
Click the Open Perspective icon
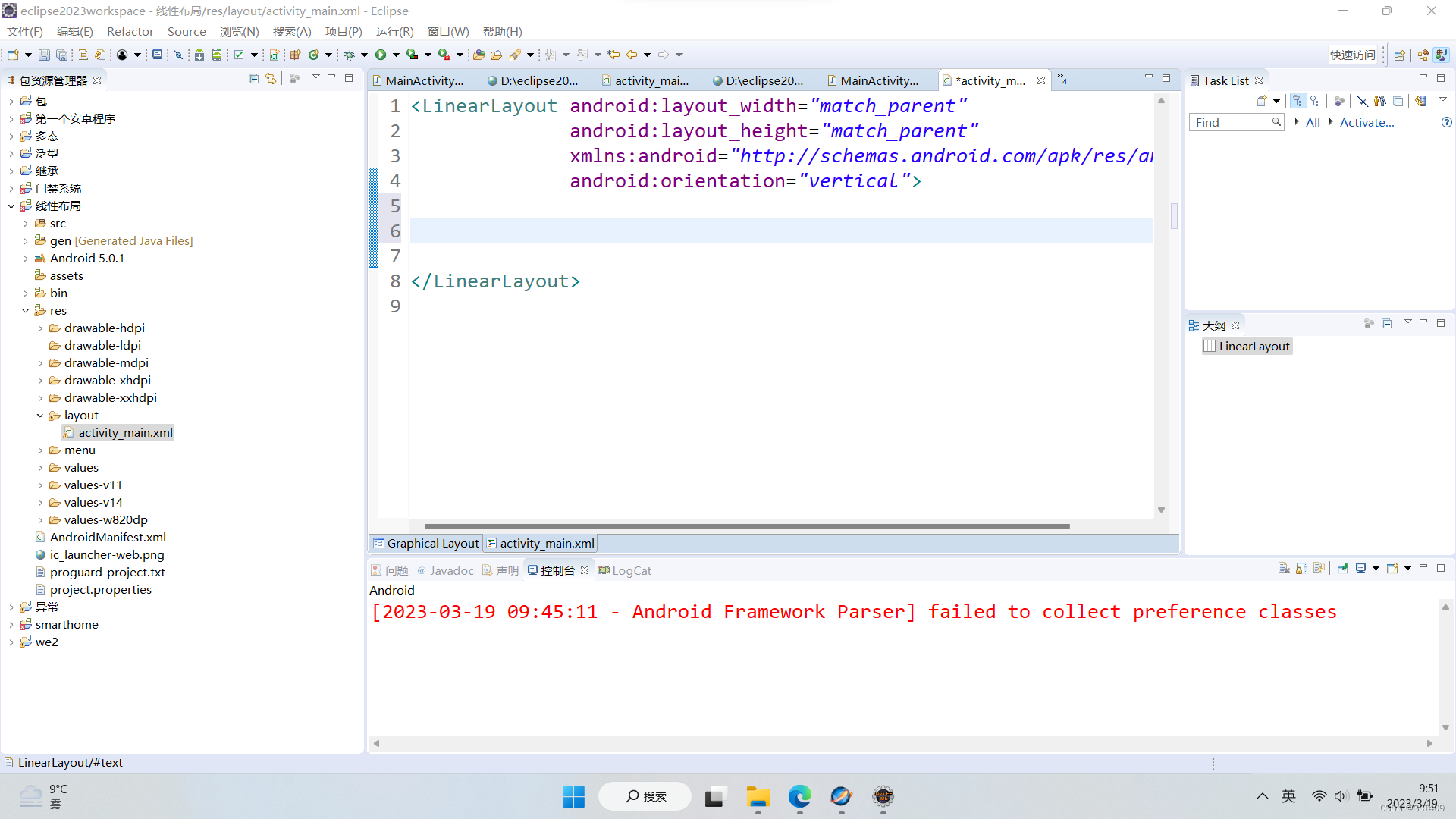coord(1400,55)
